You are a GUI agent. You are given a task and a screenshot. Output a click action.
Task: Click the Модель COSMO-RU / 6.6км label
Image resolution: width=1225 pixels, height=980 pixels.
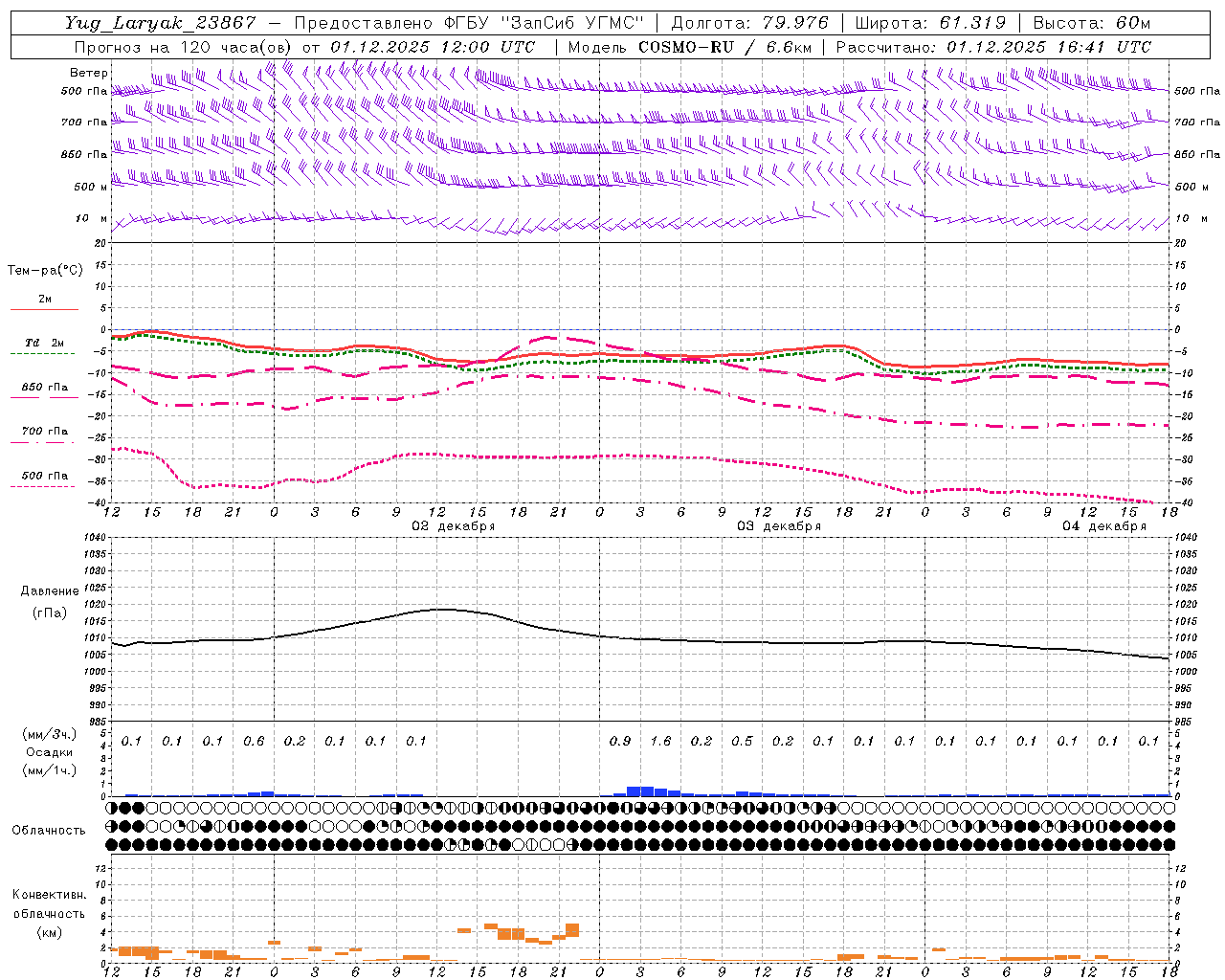click(689, 47)
